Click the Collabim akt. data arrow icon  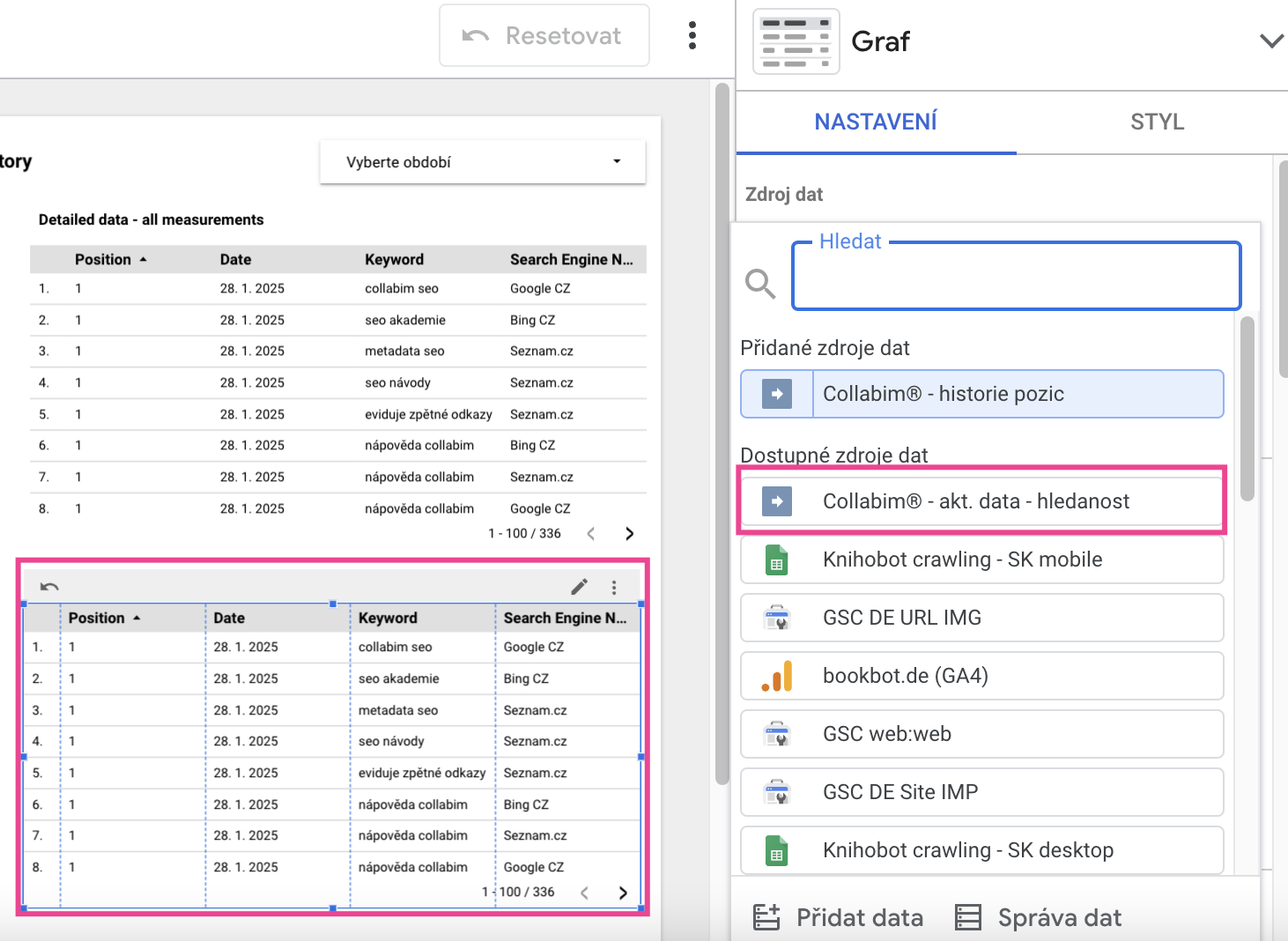pyautogui.click(x=777, y=501)
